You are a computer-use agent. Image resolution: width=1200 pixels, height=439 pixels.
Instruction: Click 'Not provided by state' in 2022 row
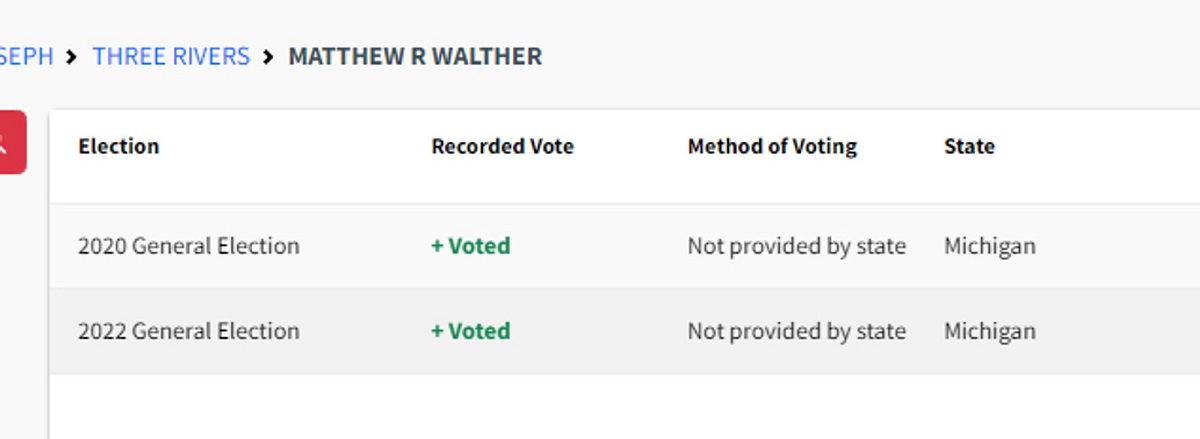[796, 331]
